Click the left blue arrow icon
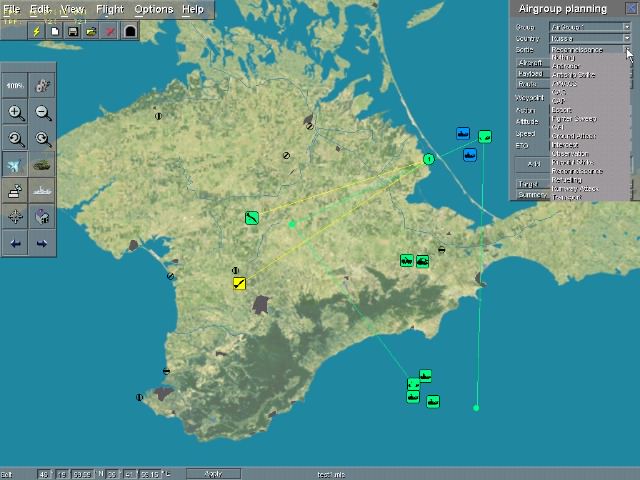The width and height of the screenshot is (640, 480). 16,243
